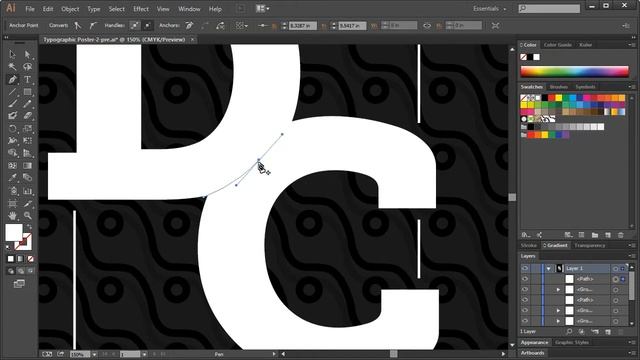Image resolution: width=640 pixels, height=360 pixels.
Task: Switch to the Transparency tab
Action: tap(589, 245)
